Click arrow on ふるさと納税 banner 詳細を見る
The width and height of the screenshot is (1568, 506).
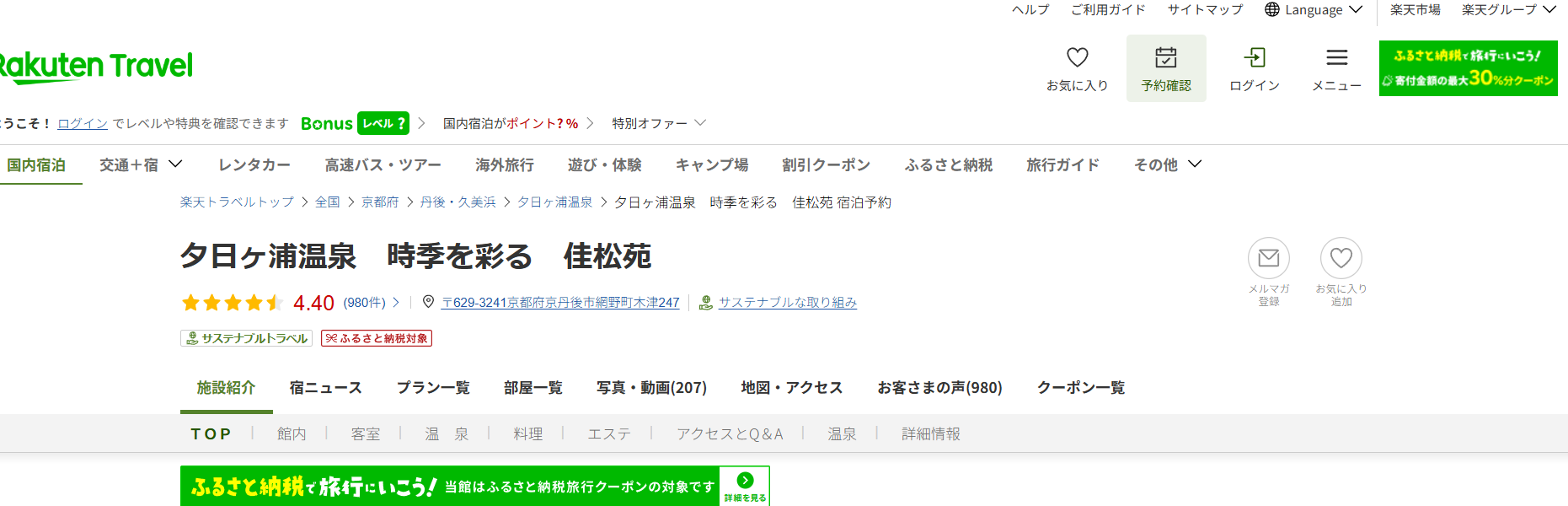745,481
